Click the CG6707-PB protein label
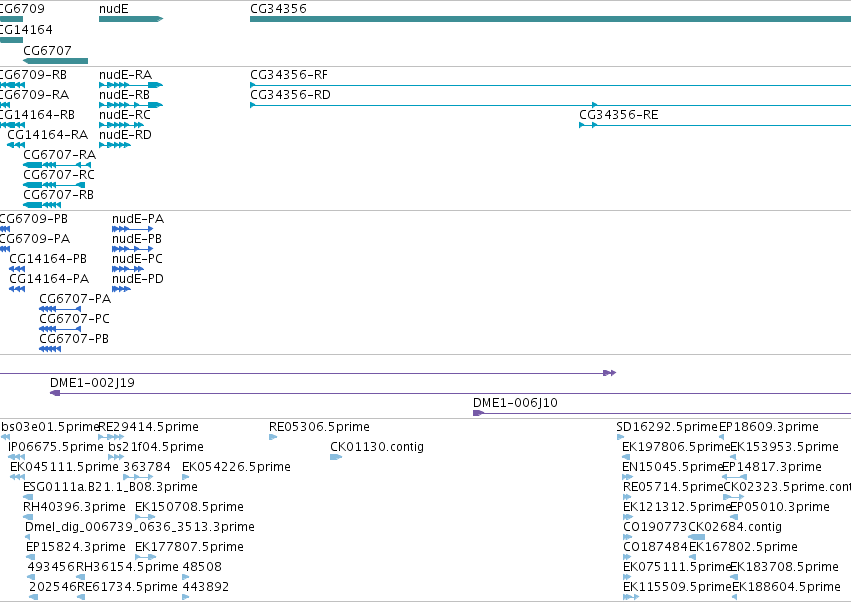Screen dimensions: 851x602 [74, 339]
